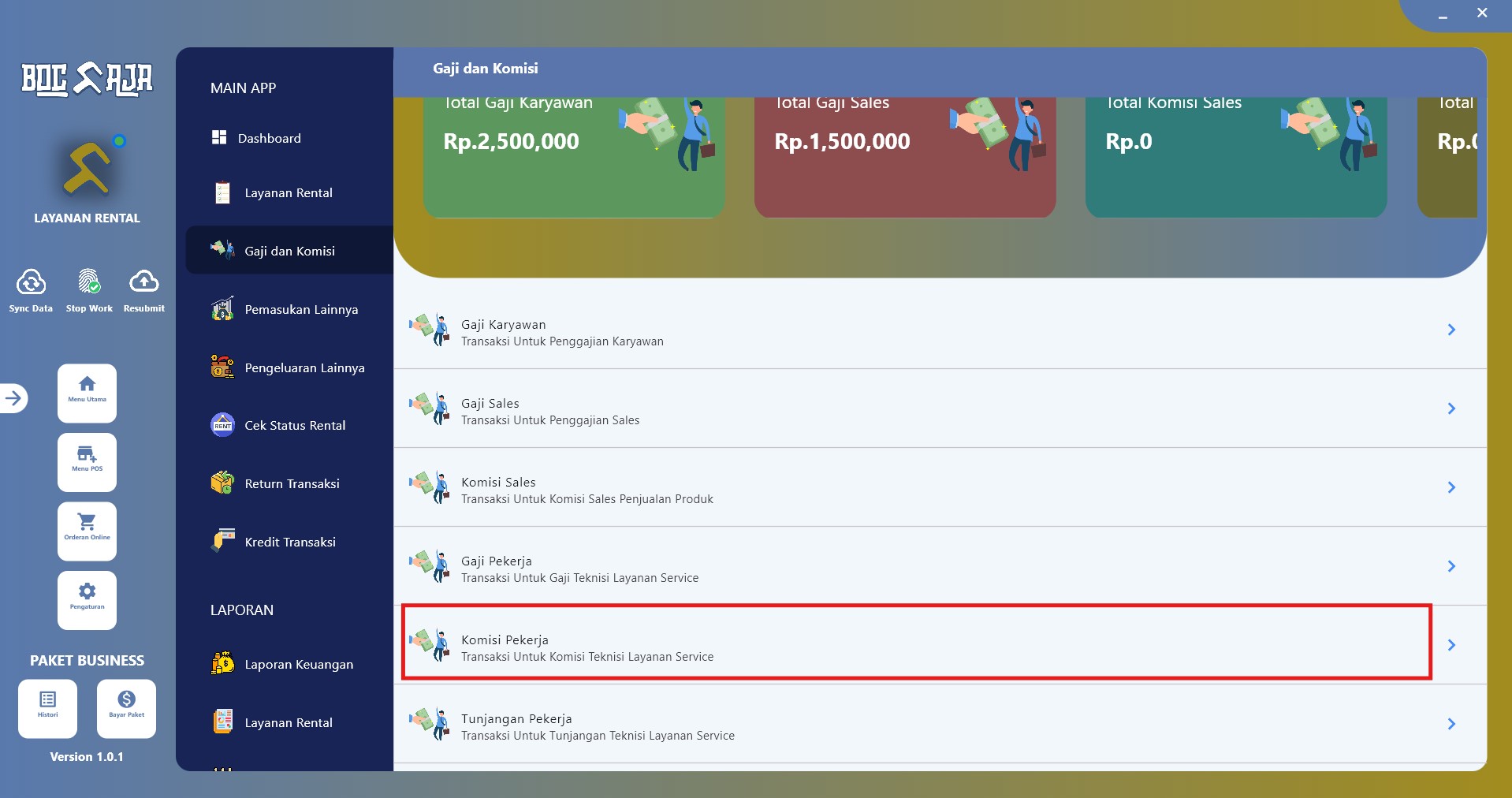Open the Pengaturan gear tile
The image size is (1512, 798).
click(x=87, y=600)
